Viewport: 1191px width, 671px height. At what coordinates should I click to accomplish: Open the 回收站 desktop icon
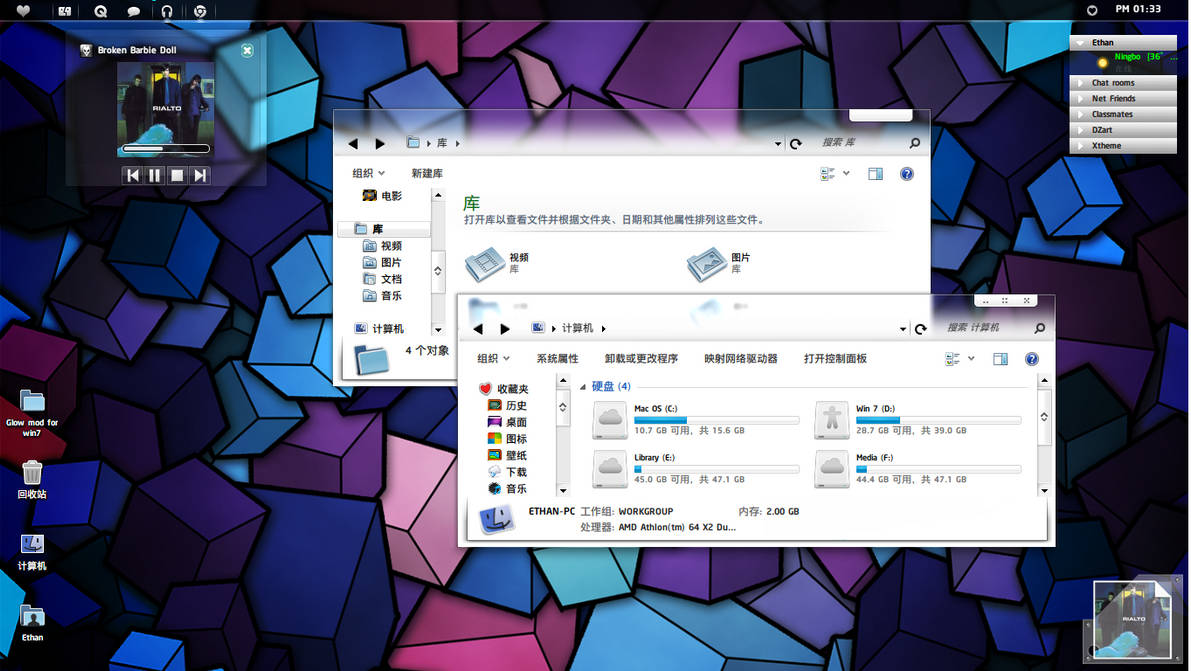(32, 471)
